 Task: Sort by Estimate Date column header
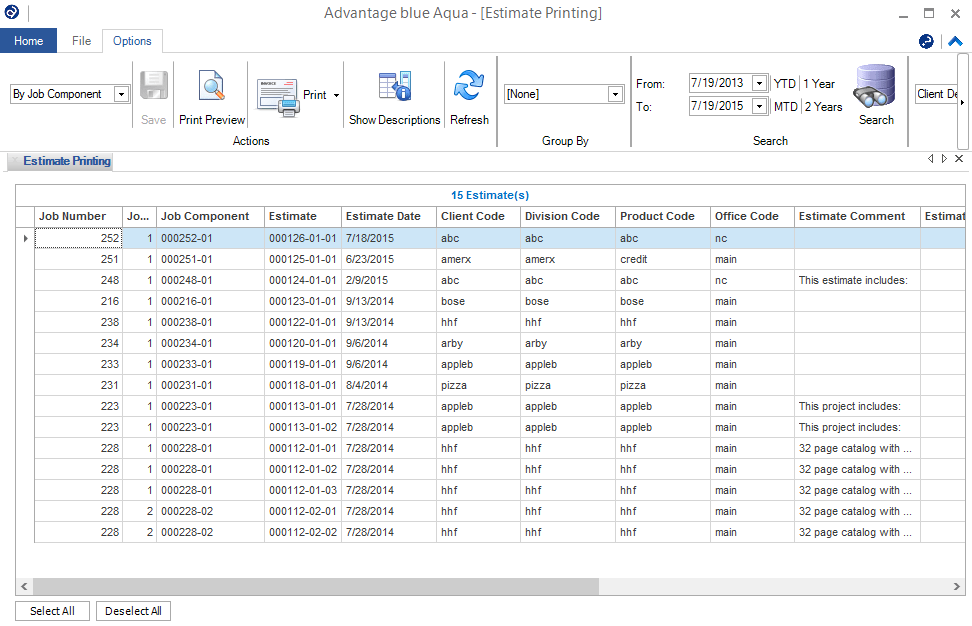coord(389,216)
